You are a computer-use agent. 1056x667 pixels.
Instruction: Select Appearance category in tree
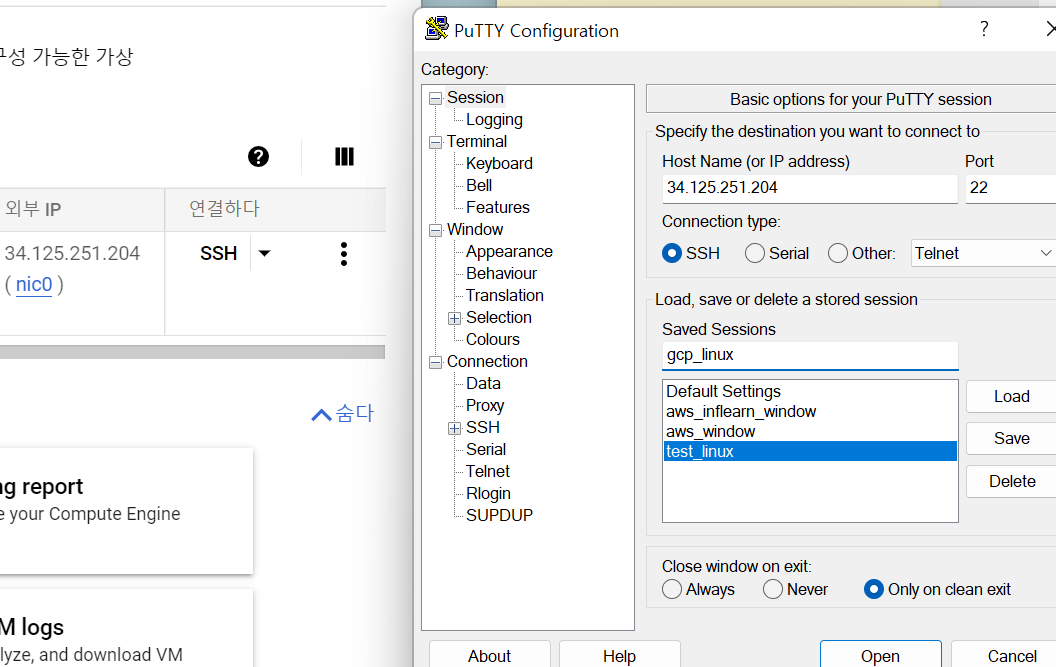[x=509, y=251]
